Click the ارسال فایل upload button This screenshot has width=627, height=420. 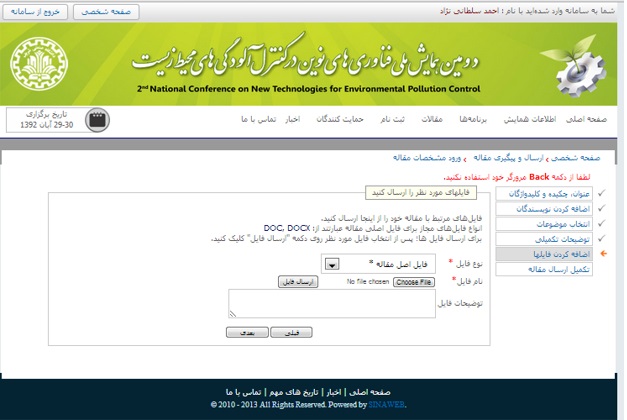click(298, 283)
